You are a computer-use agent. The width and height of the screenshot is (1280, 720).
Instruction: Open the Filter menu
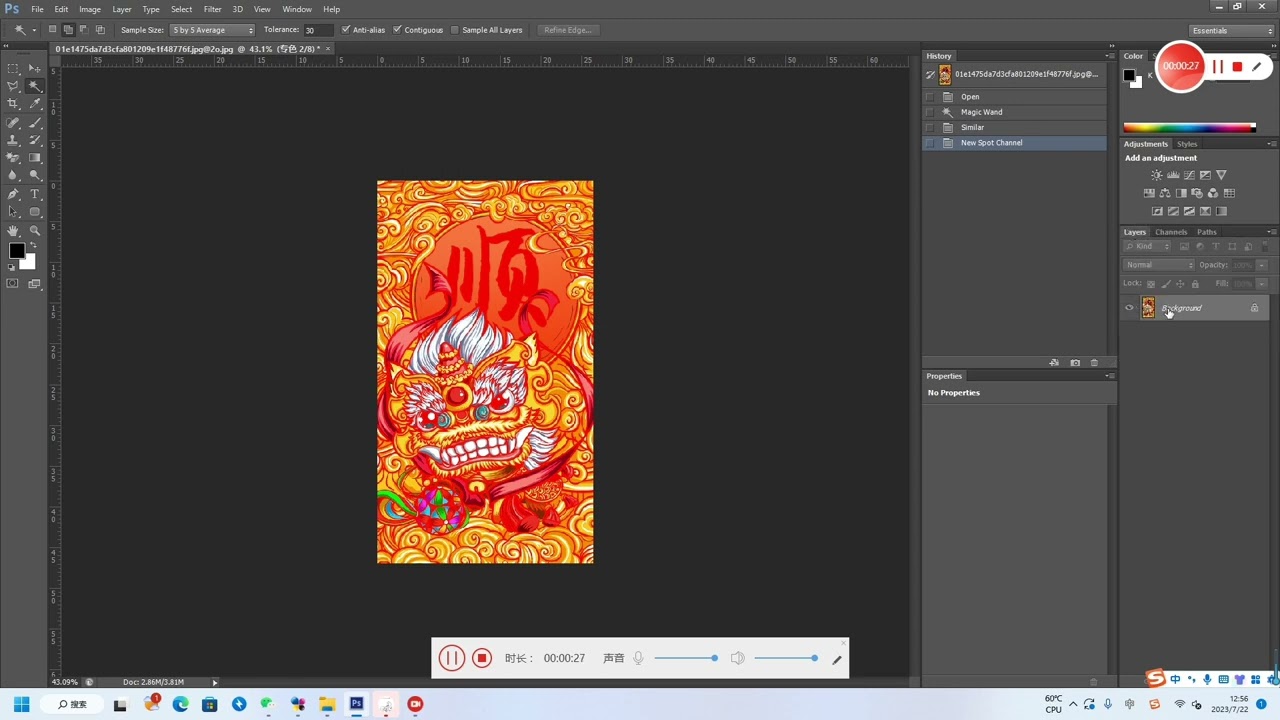(212, 9)
